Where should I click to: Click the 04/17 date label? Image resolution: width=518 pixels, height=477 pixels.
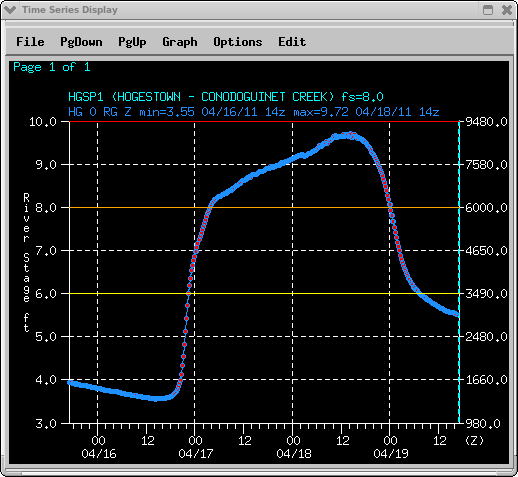click(196, 454)
